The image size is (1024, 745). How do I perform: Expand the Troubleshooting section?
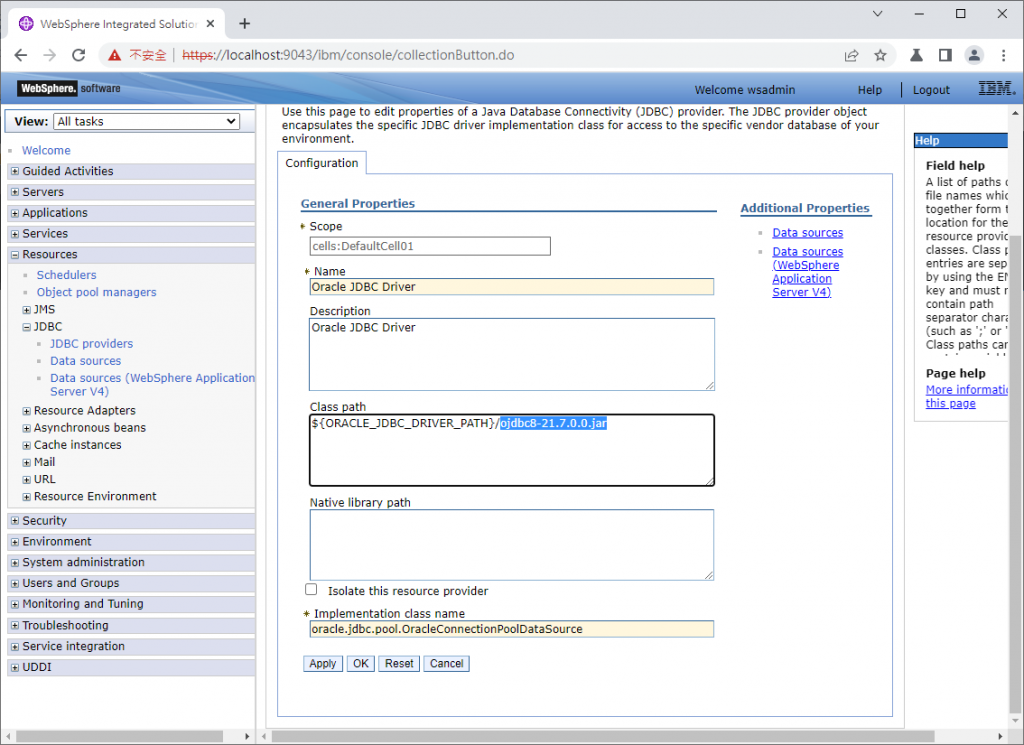click(x=15, y=626)
